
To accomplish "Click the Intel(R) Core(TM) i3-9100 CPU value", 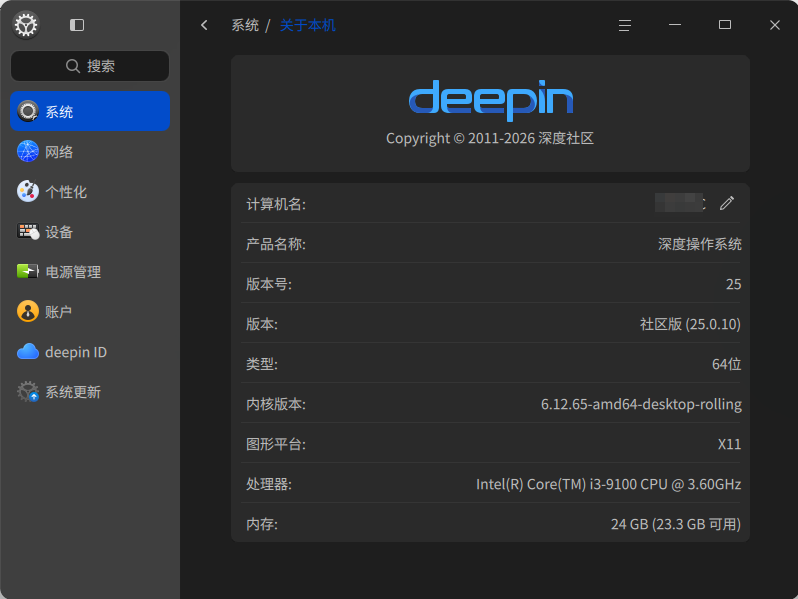I will tap(609, 484).
